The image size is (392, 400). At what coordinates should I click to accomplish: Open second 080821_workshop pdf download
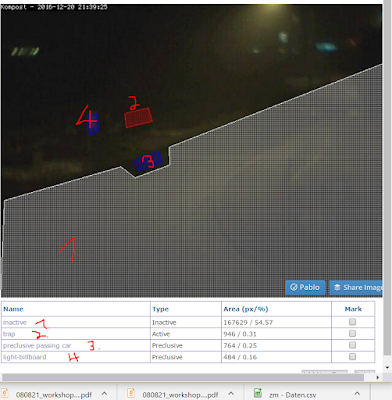click(180, 395)
